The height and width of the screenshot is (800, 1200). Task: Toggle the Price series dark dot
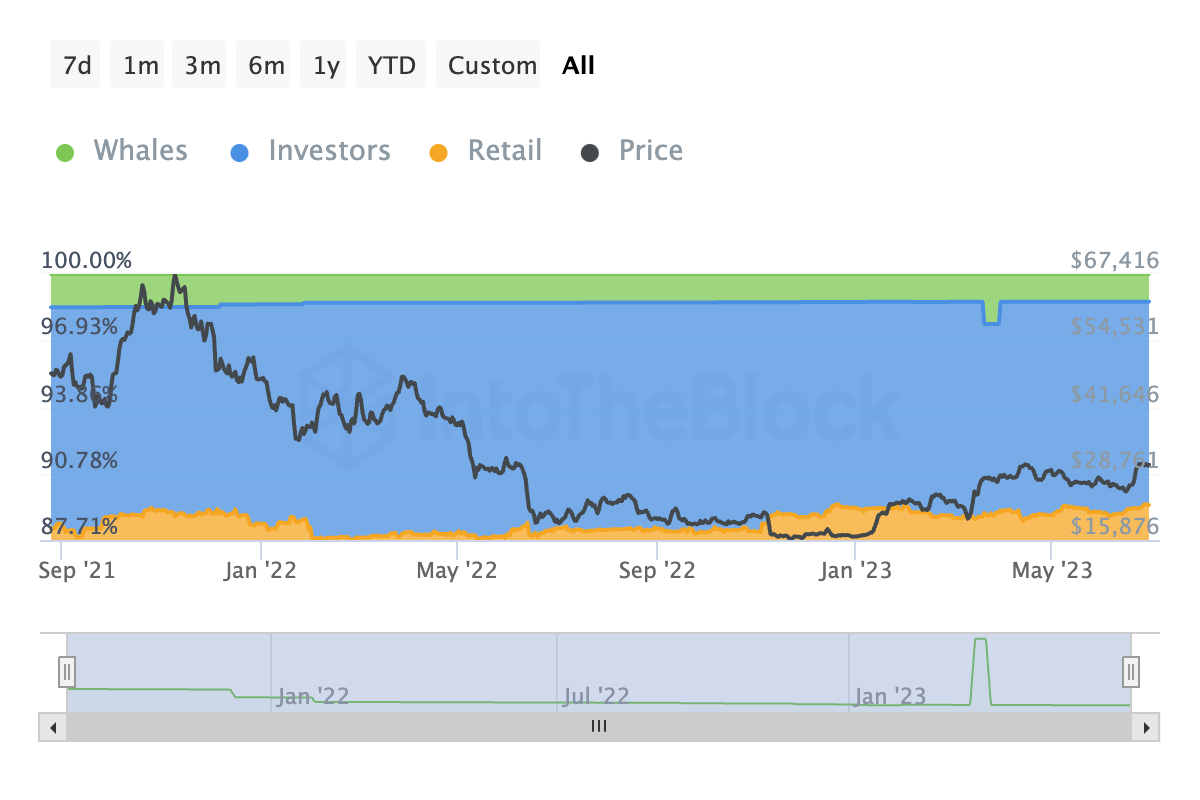591,152
